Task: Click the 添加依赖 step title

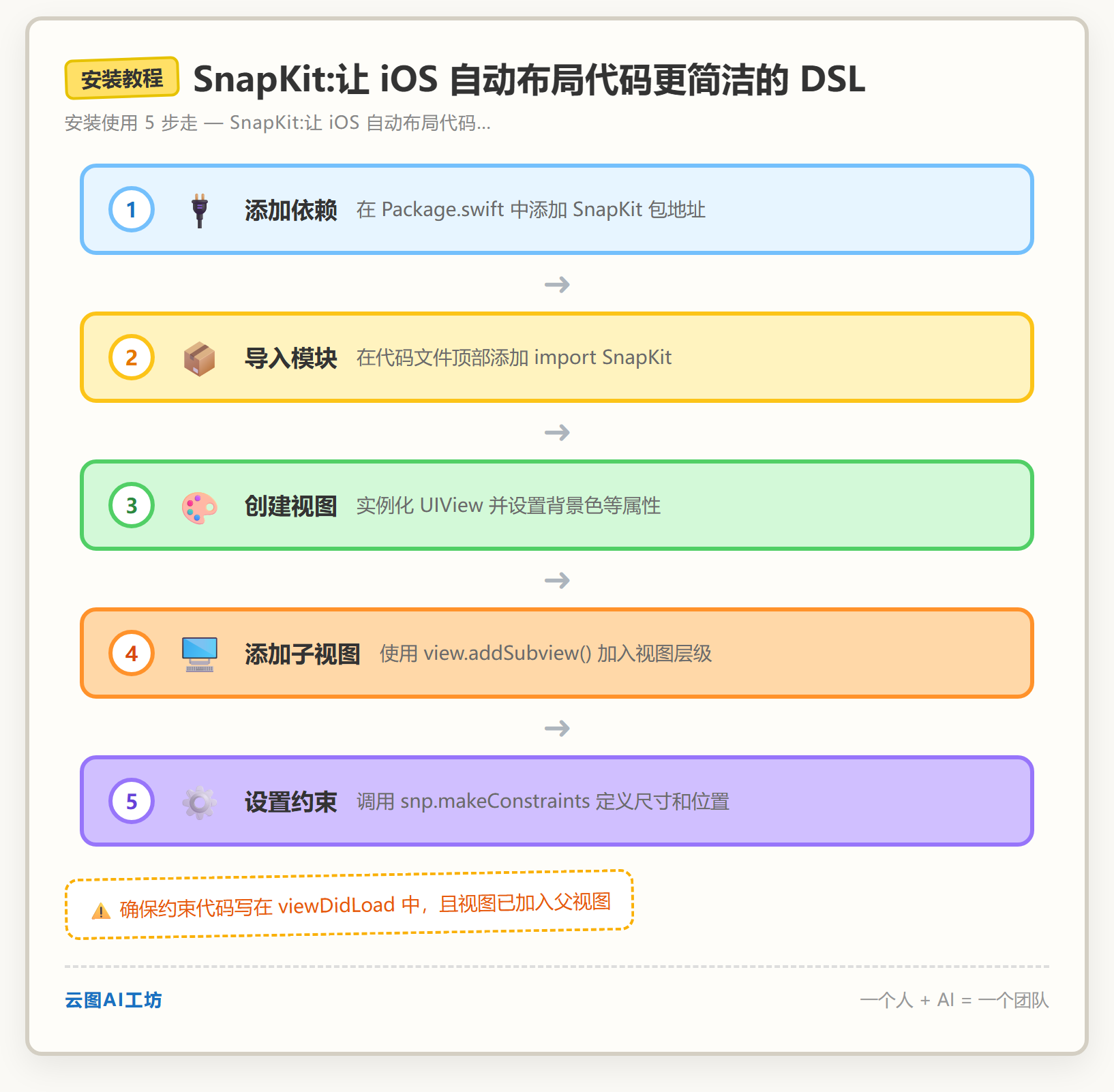Action: tap(291, 210)
